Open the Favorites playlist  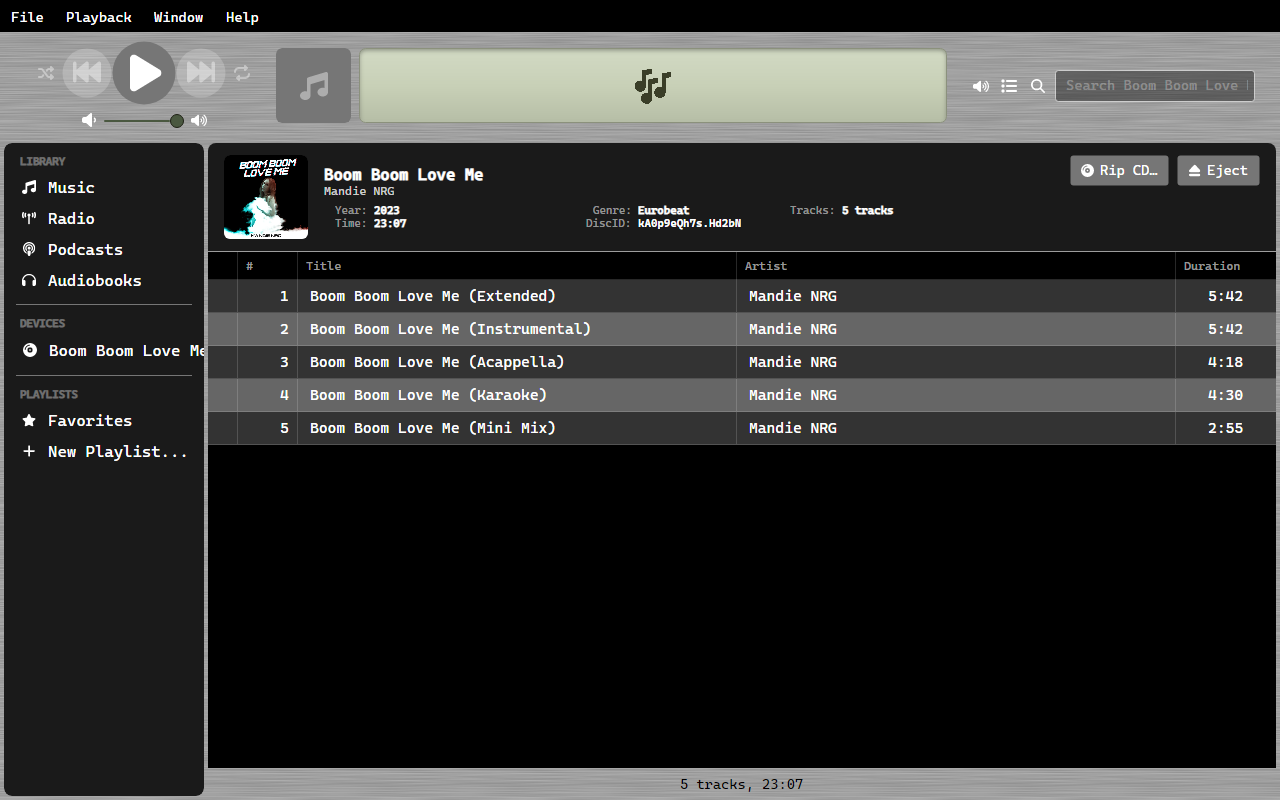coord(106,420)
